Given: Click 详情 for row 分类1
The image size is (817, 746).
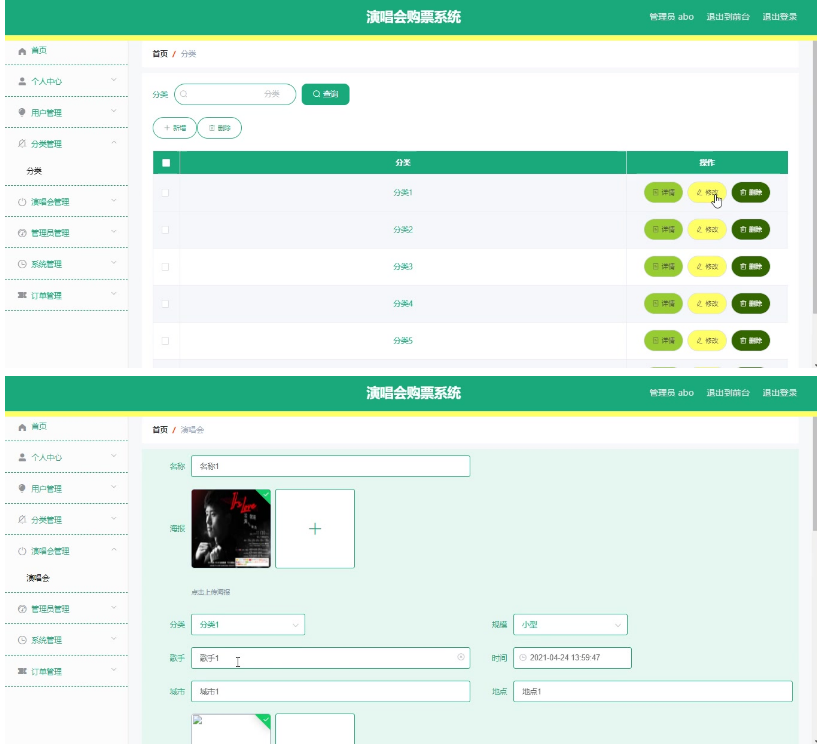Looking at the screenshot, I should click(x=663, y=193).
